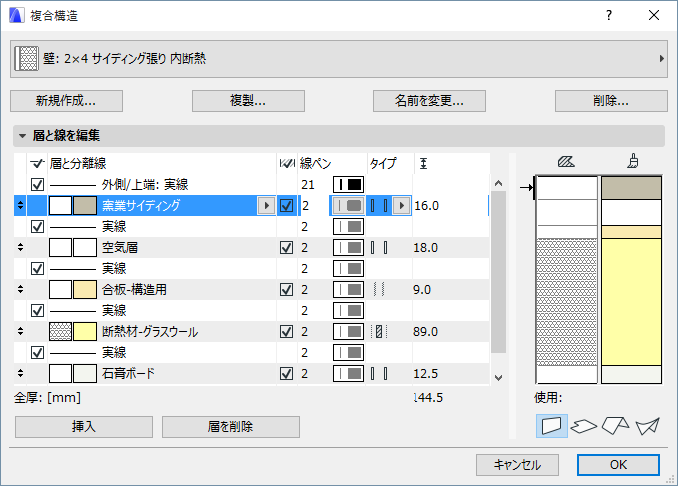Toggle end-line checkbox for 石膏ボード
Screen dimensions: 678x486
coord(287,374)
